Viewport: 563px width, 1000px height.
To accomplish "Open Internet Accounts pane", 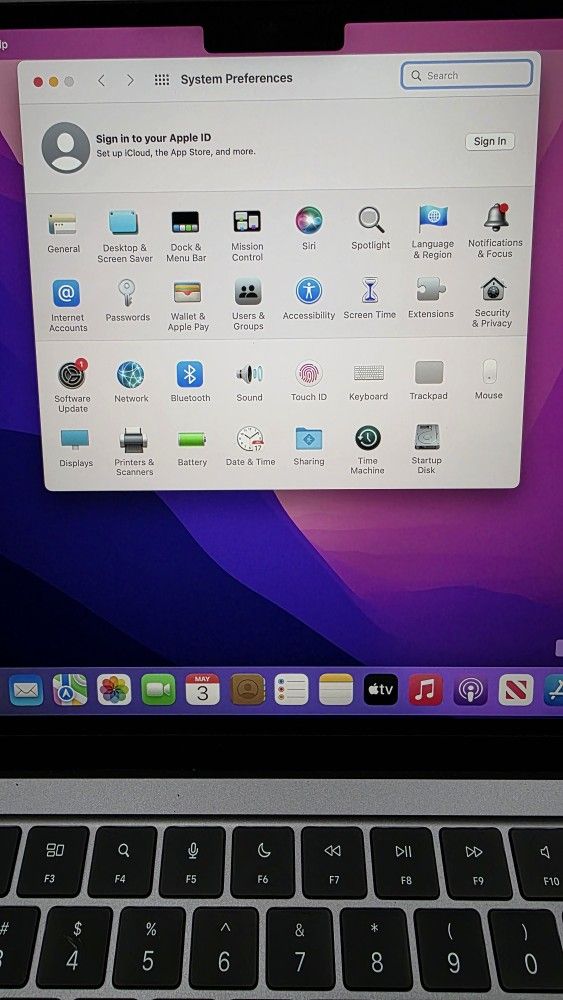I will [x=66, y=293].
